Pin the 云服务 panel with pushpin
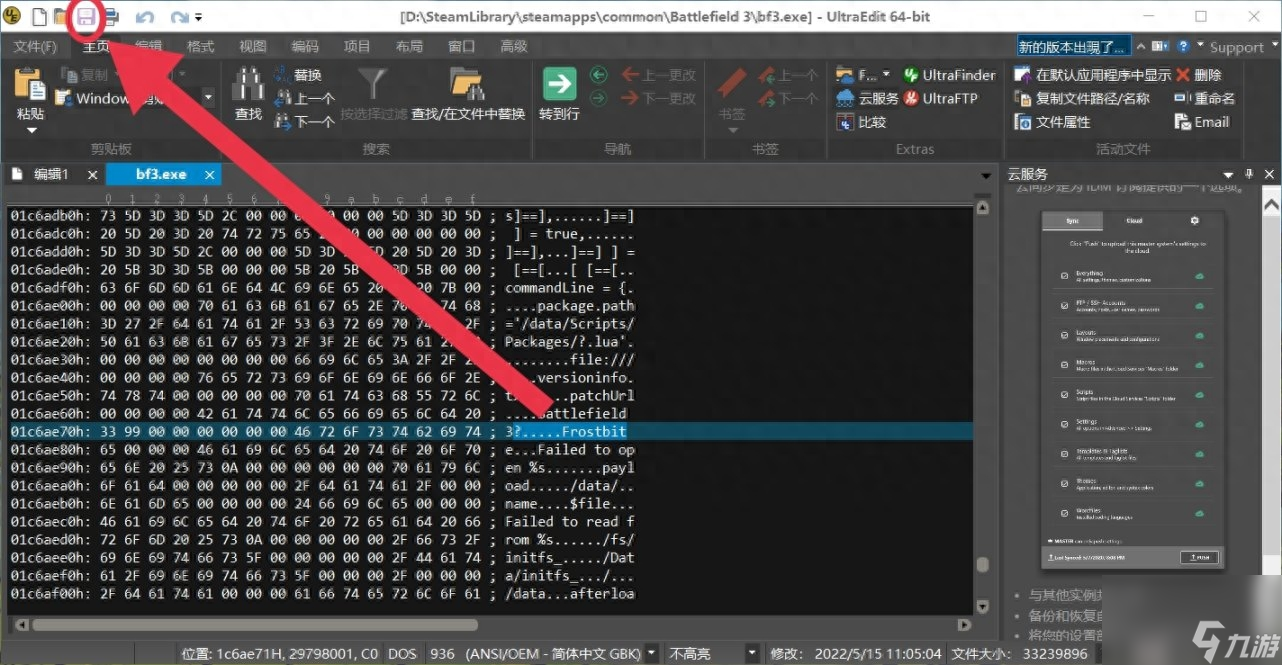The width and height of the screenshot is (1282, 665). [1250, 175]
